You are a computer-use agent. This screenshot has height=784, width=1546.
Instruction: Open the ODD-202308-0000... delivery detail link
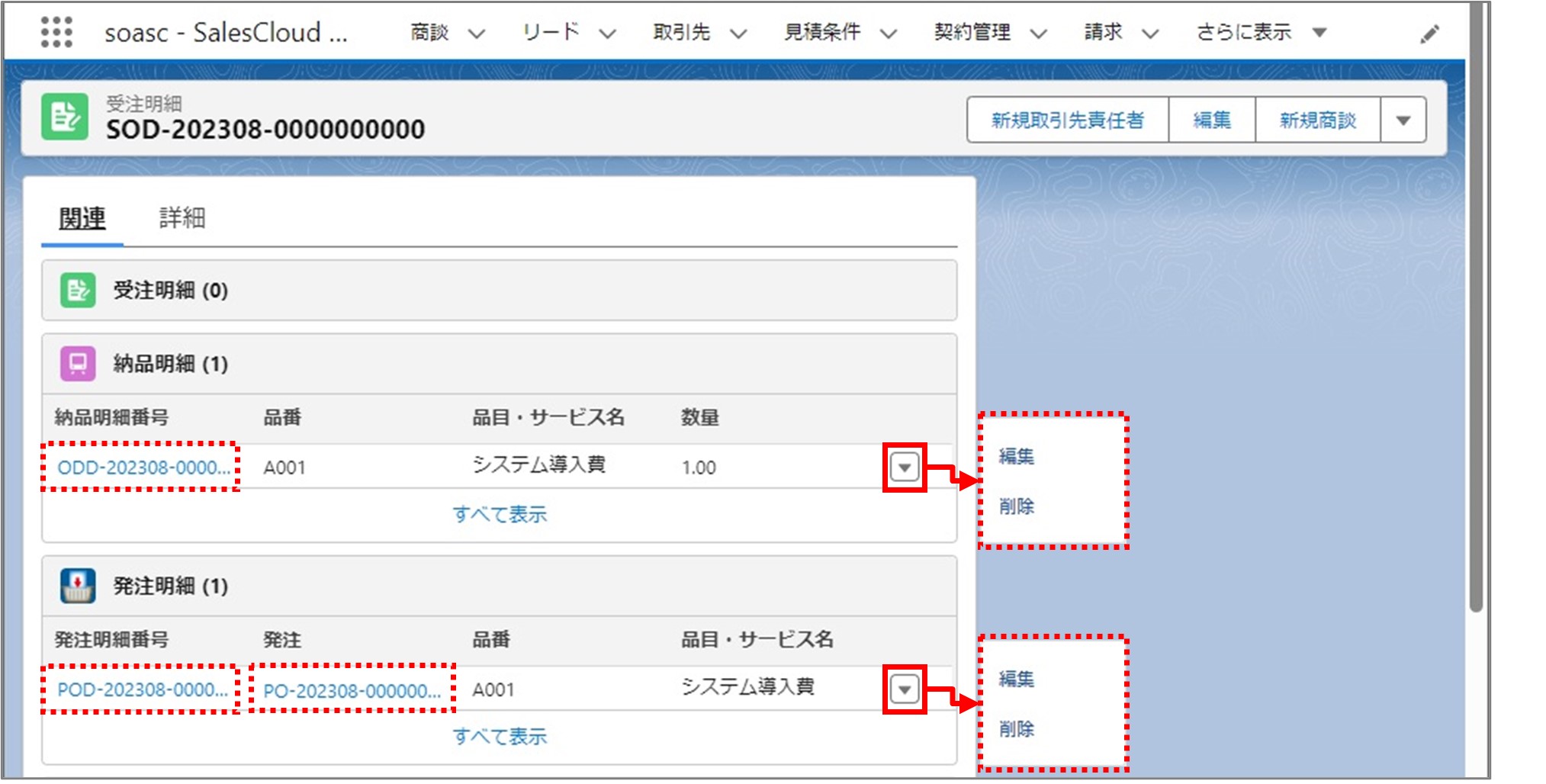pos(143,468)
